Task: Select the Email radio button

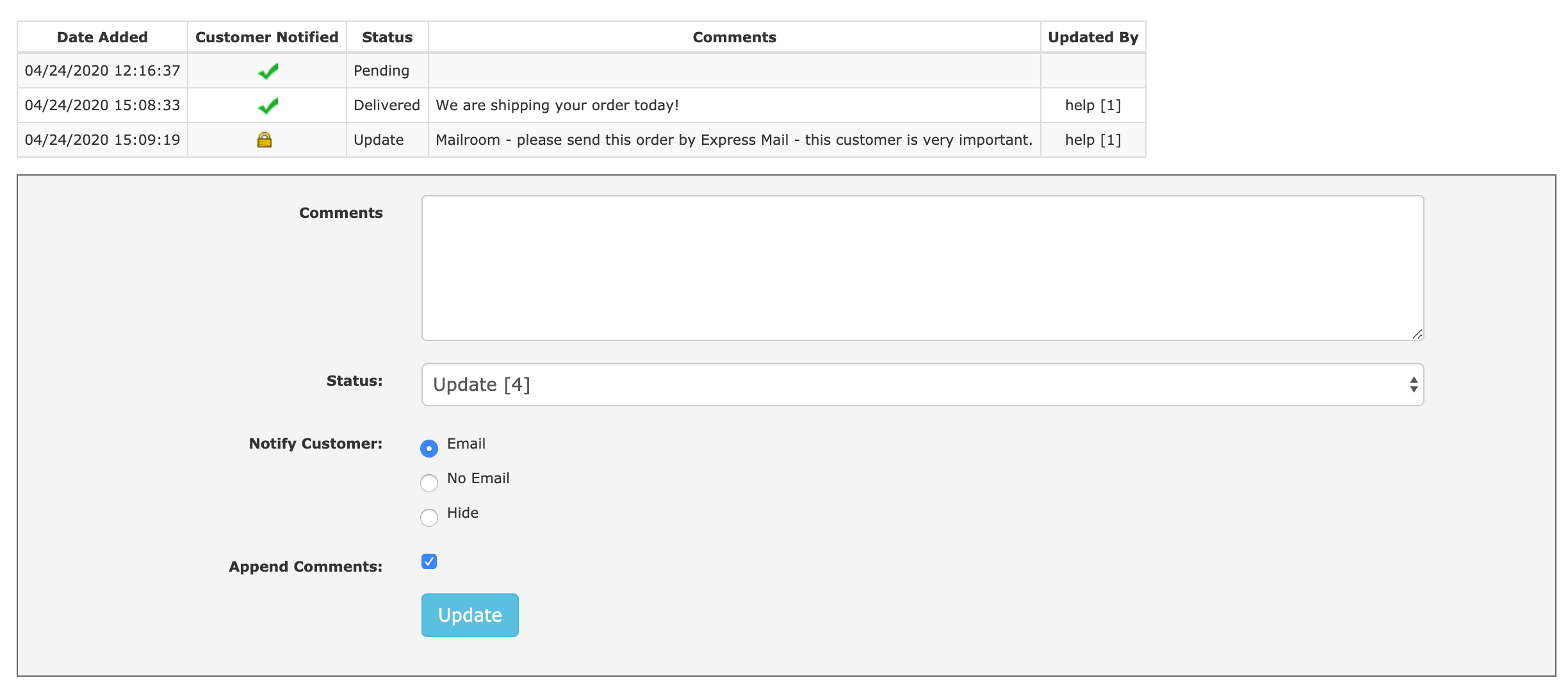Action: click(x=429, y=448)
